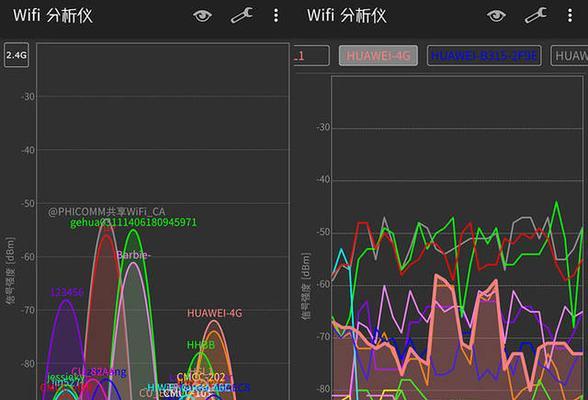Toggle the 2.4G band button
The width and height of the screenshot is (588, 400).
pyautogui.click(x=16, y=55)
